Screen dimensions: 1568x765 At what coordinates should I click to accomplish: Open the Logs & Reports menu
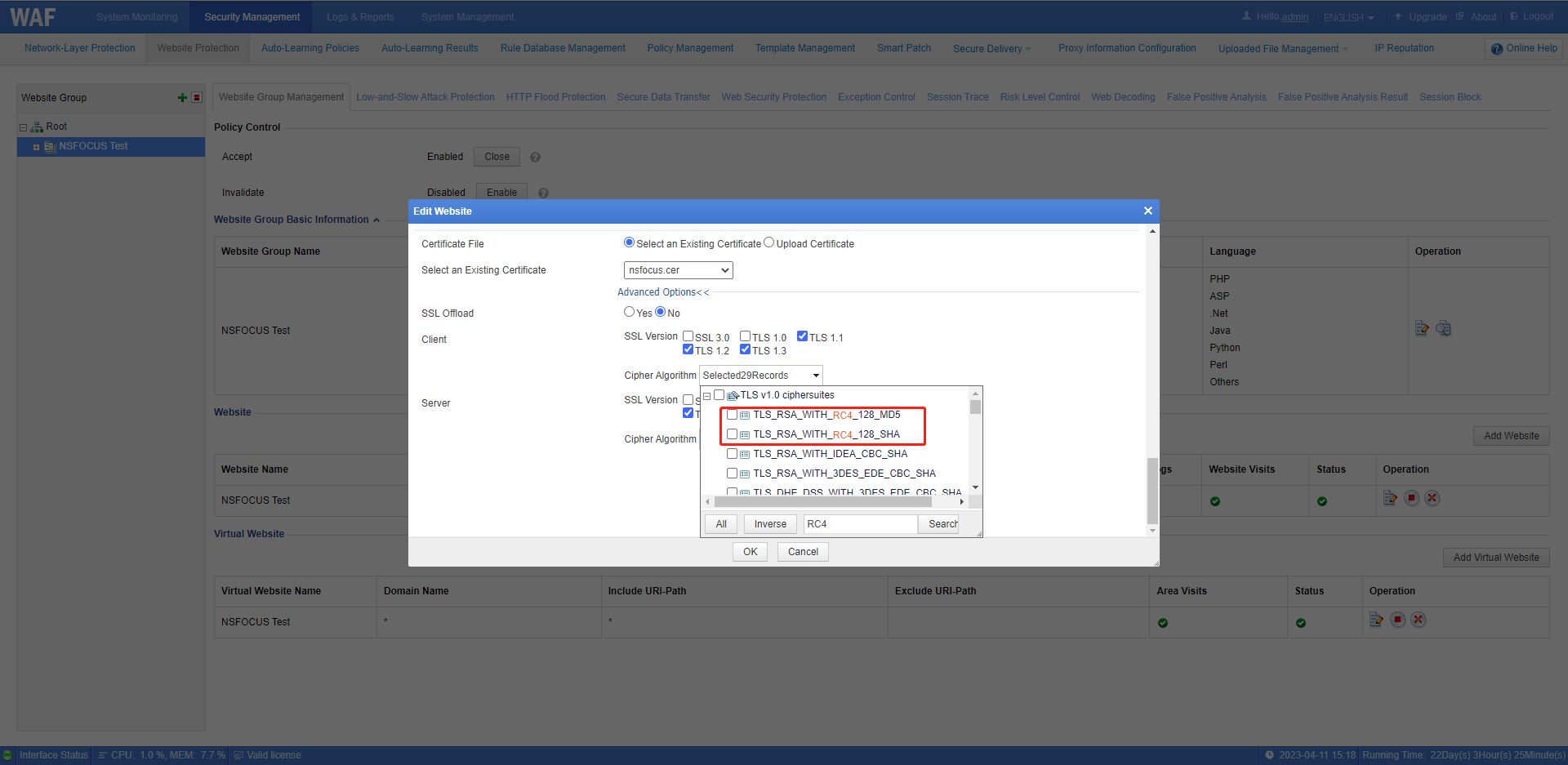(x=360, y=17)
